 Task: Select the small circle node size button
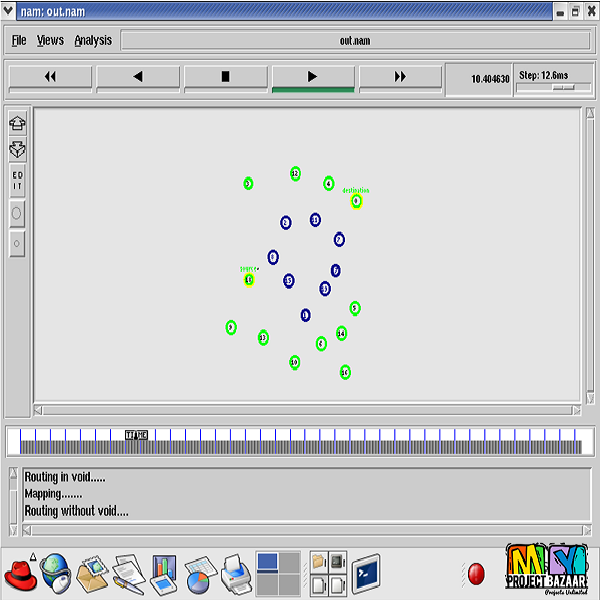[x=17, y=243]
